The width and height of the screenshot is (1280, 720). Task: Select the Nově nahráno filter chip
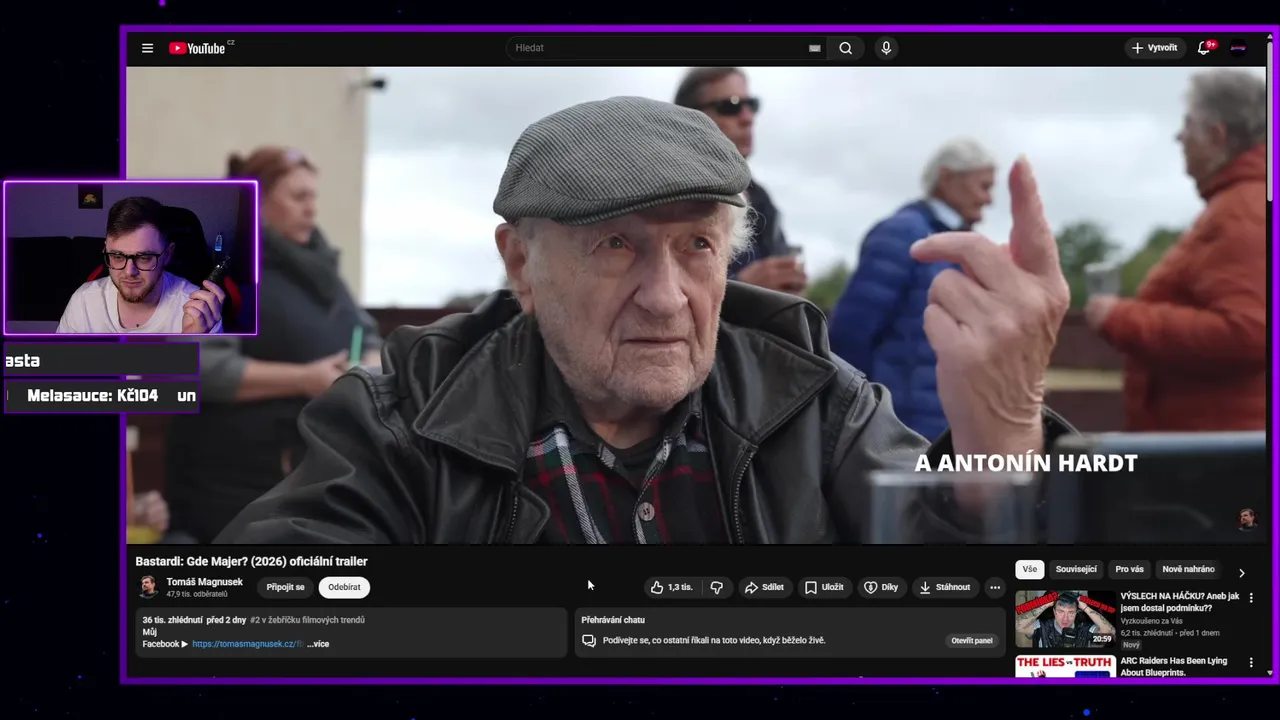click(1188, 569)
